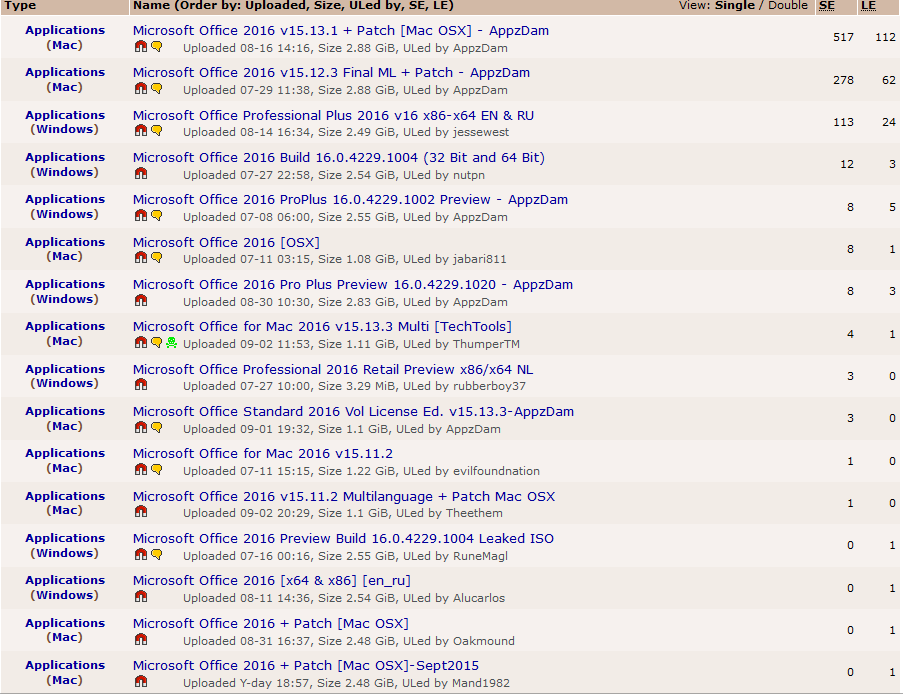
Task: Click 'ULed by RuneMagl' upload details text
Action: [456, 556]
